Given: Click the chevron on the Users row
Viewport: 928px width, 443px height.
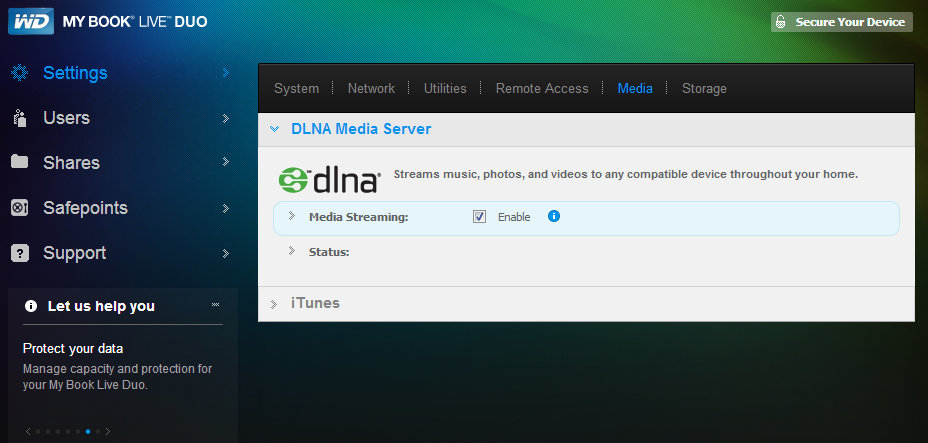Looking at the screenshot, I should 225,118.
